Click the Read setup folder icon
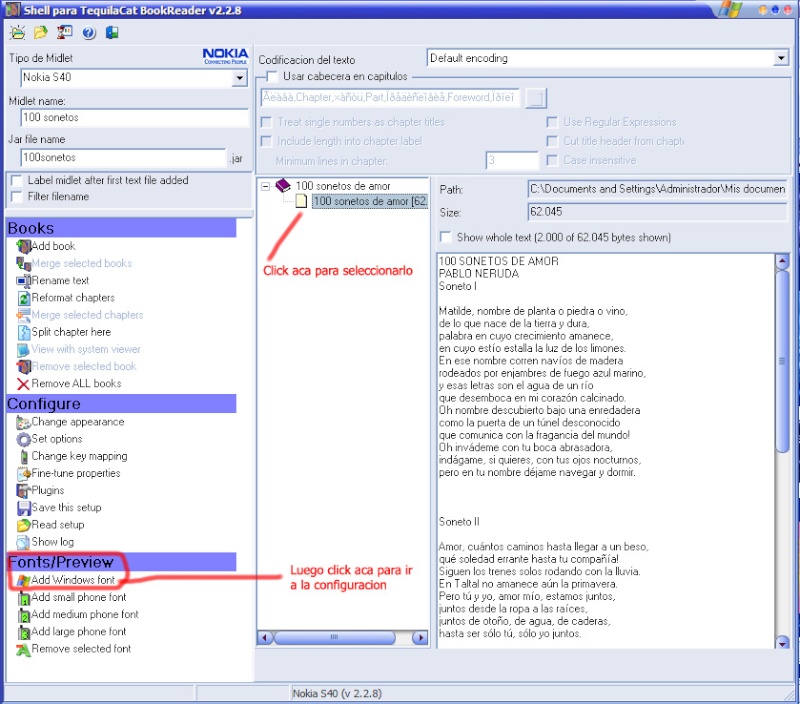The width and height of the screenshot is (800, 704). pyautogui.click(x=23, y=525)
